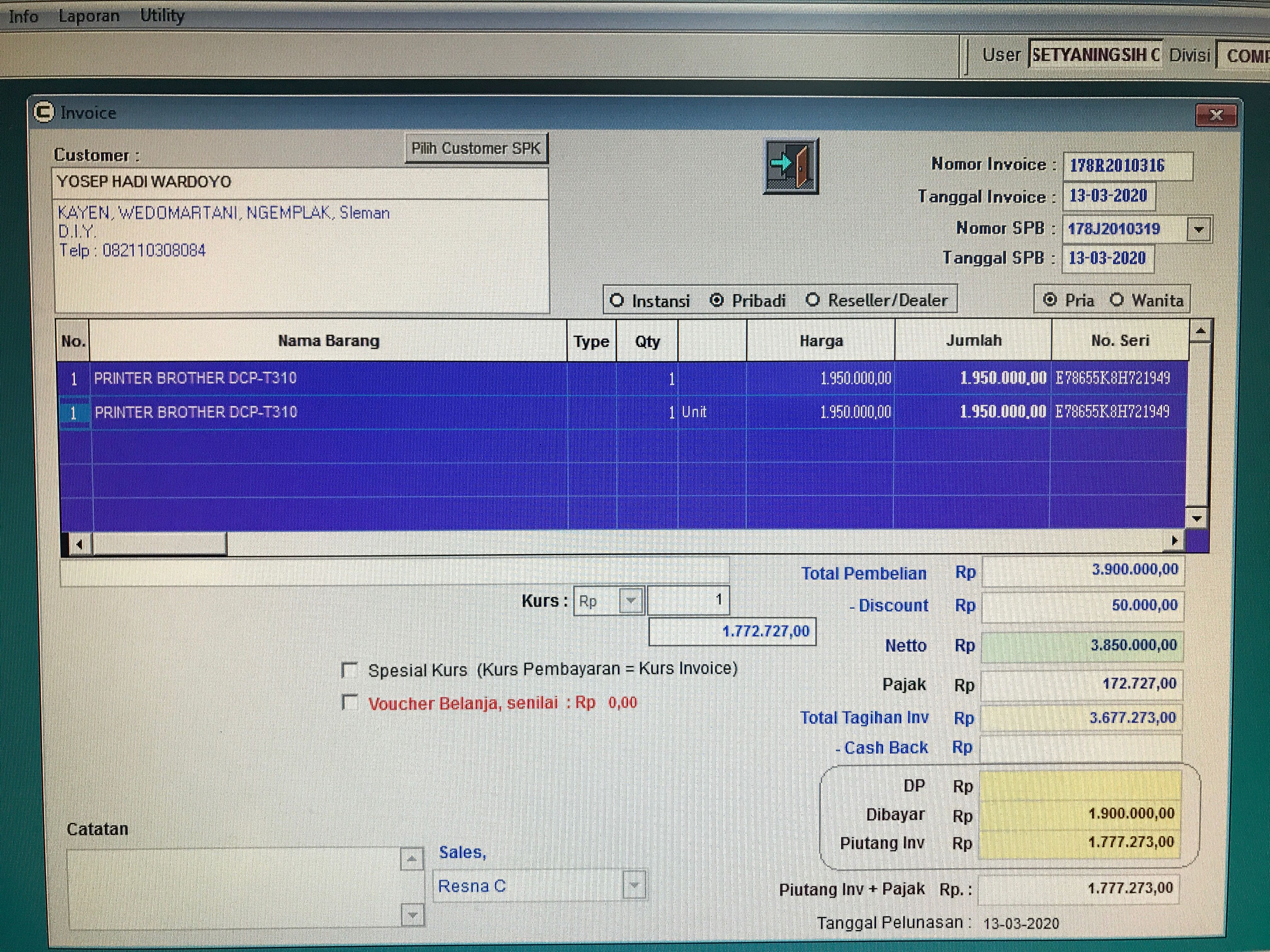Open the Kurs currency dropdown
The image size is (1270, 952).
(x=631, y=600)
